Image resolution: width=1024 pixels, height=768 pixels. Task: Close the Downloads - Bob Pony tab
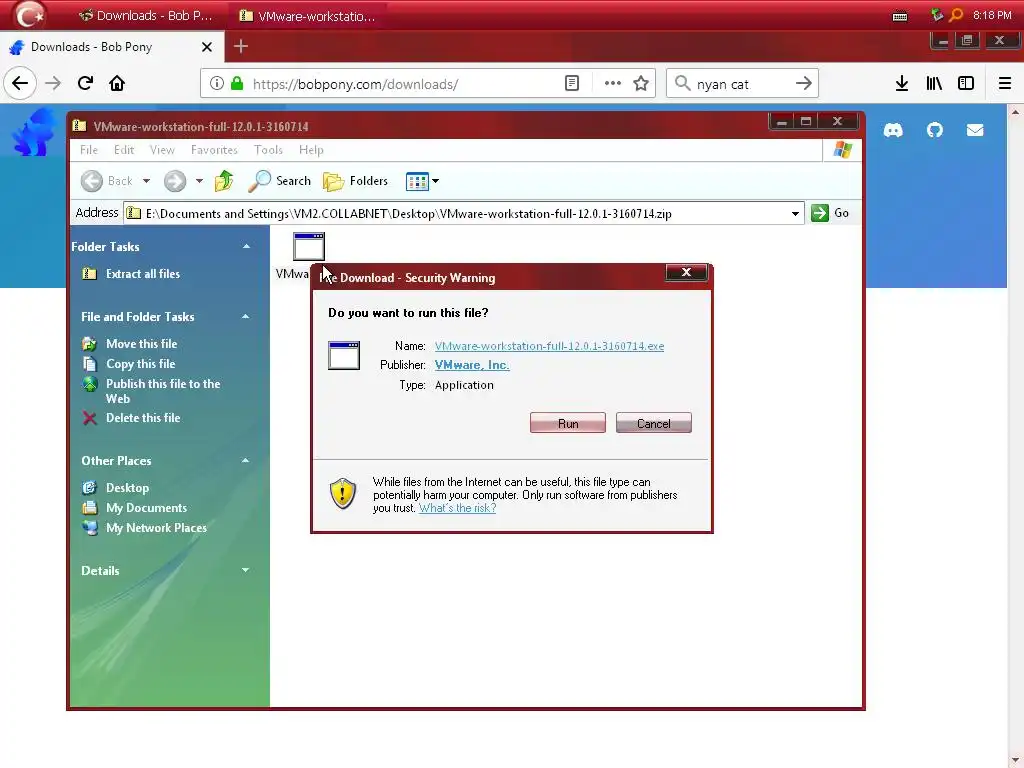[x=207, y=47]
